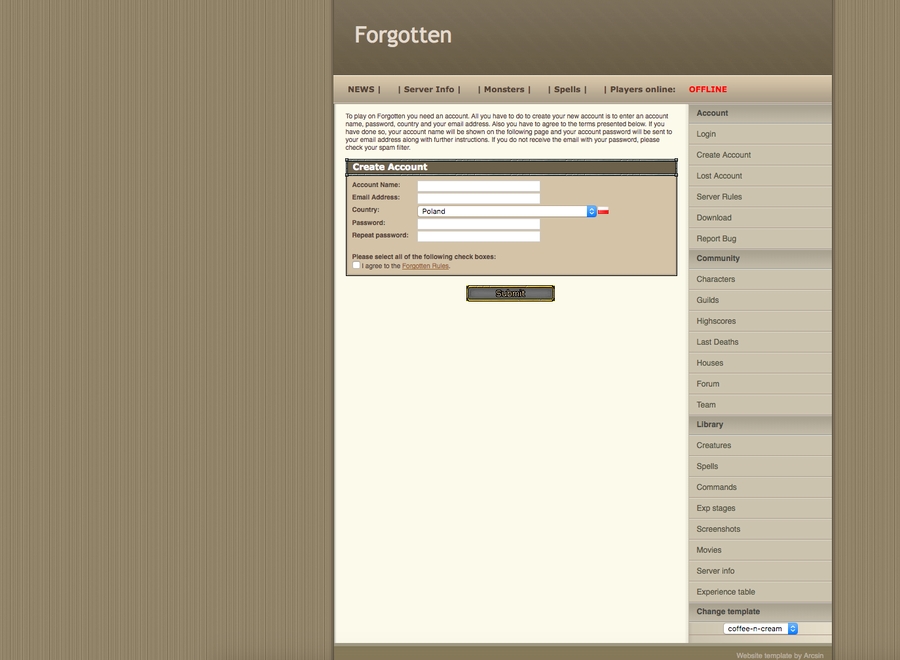This screenshot has height=660, width=900.
Task: Click the Repeat password field
Action: [x=478, y=236]
